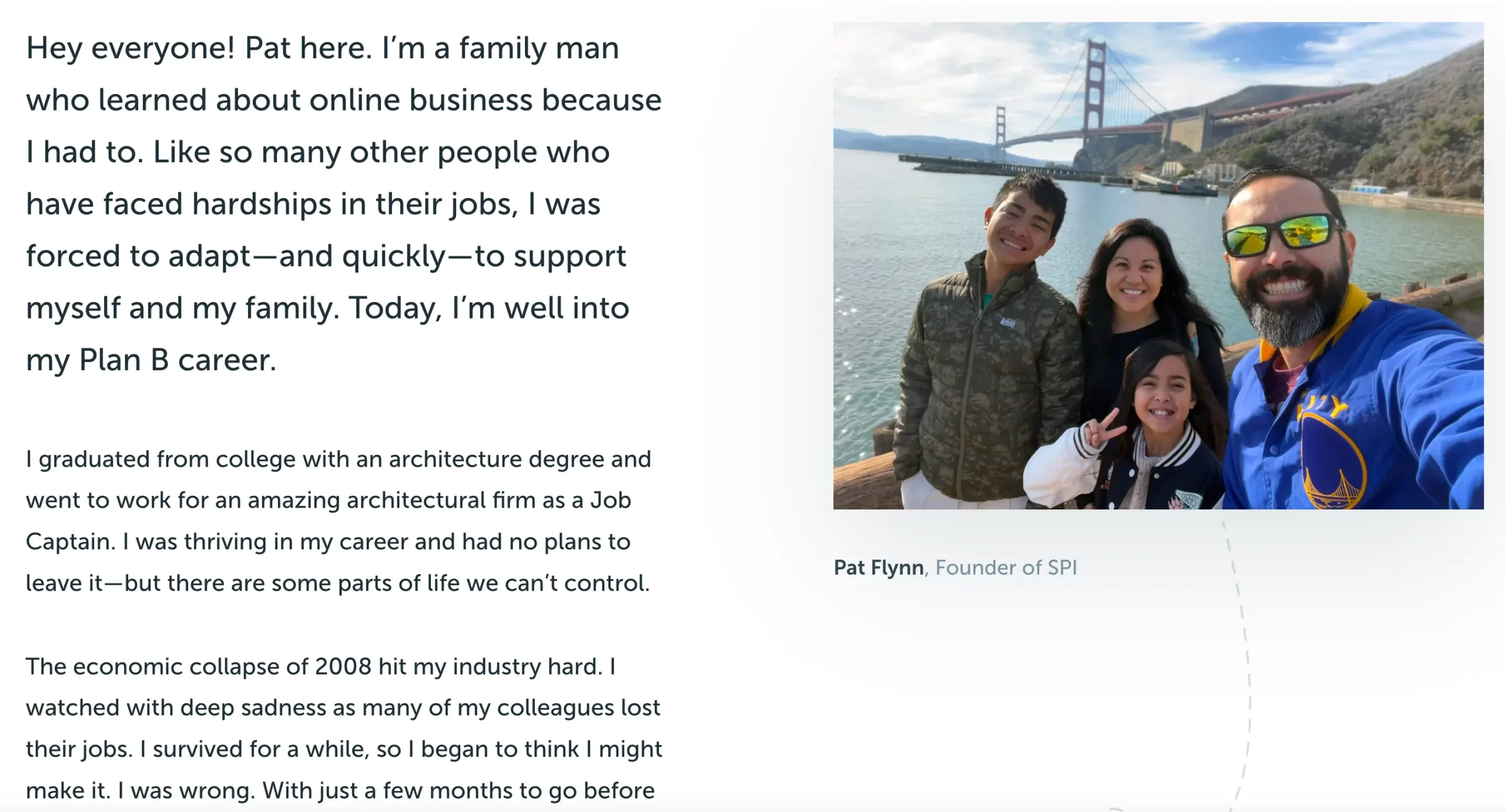
Task: Click the "Founder of SPI" caption text
Action: pyautogui.click(x=1006, y=568)
